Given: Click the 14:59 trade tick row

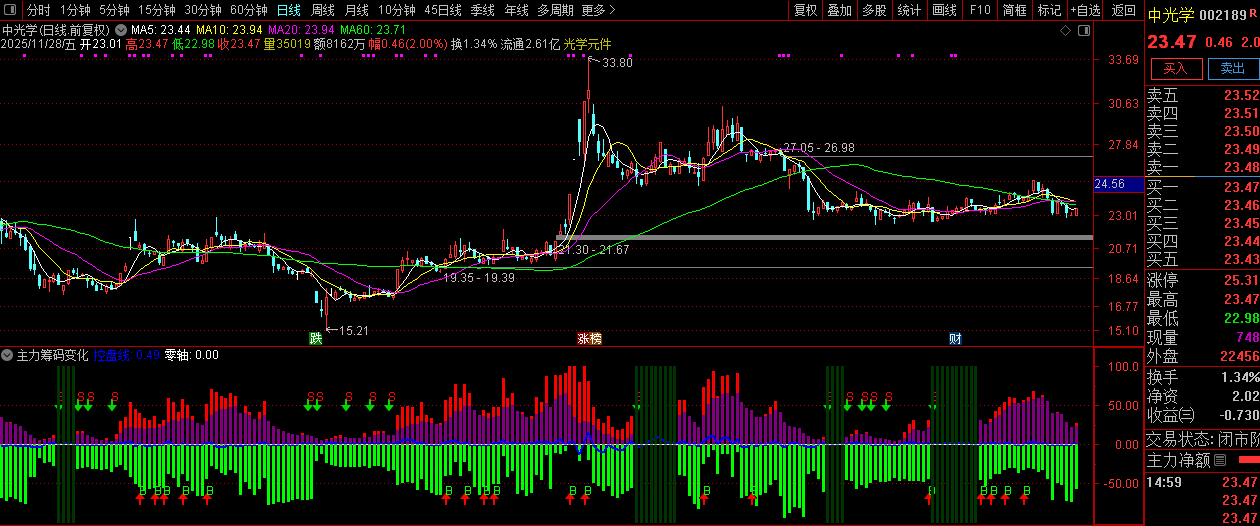Looking at the screenshot, I should (x=1202, y=483).
